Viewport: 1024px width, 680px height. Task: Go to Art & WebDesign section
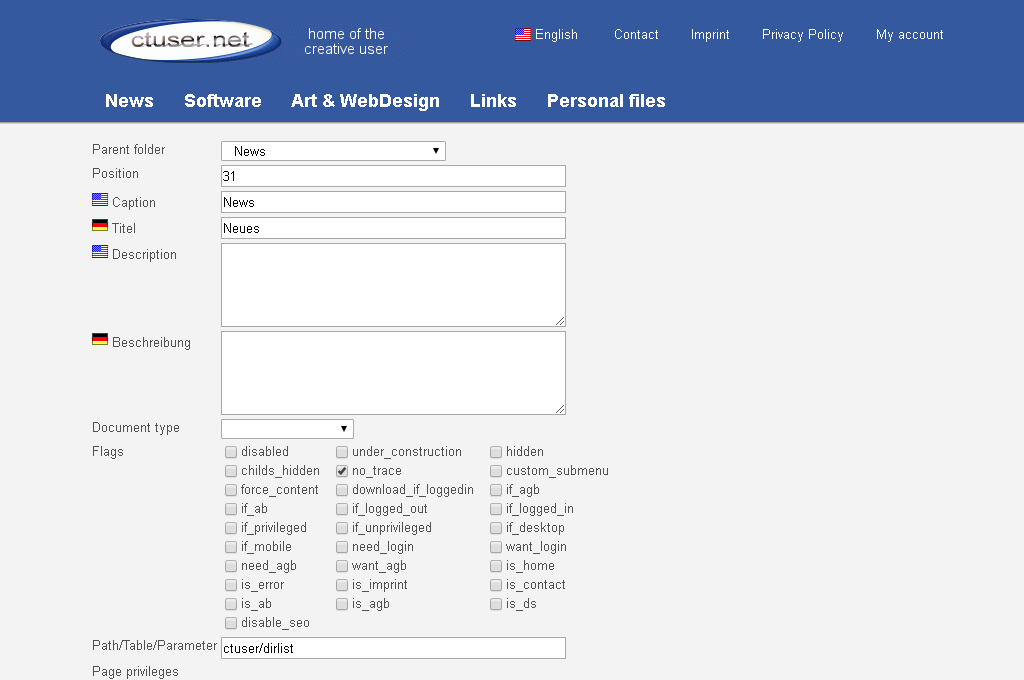click(x=365, y=101)
